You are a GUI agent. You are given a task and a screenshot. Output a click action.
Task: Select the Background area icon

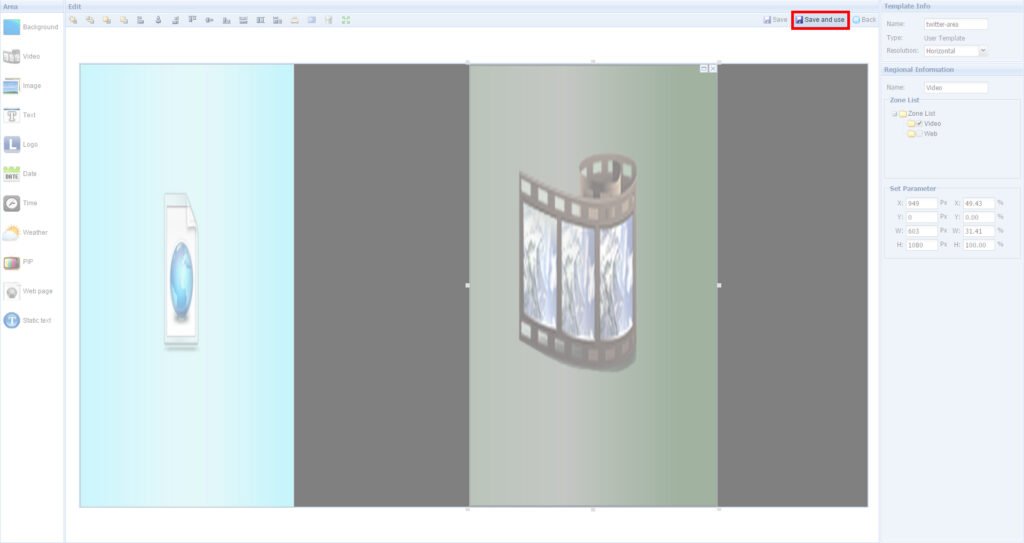[x=12, y=27]
